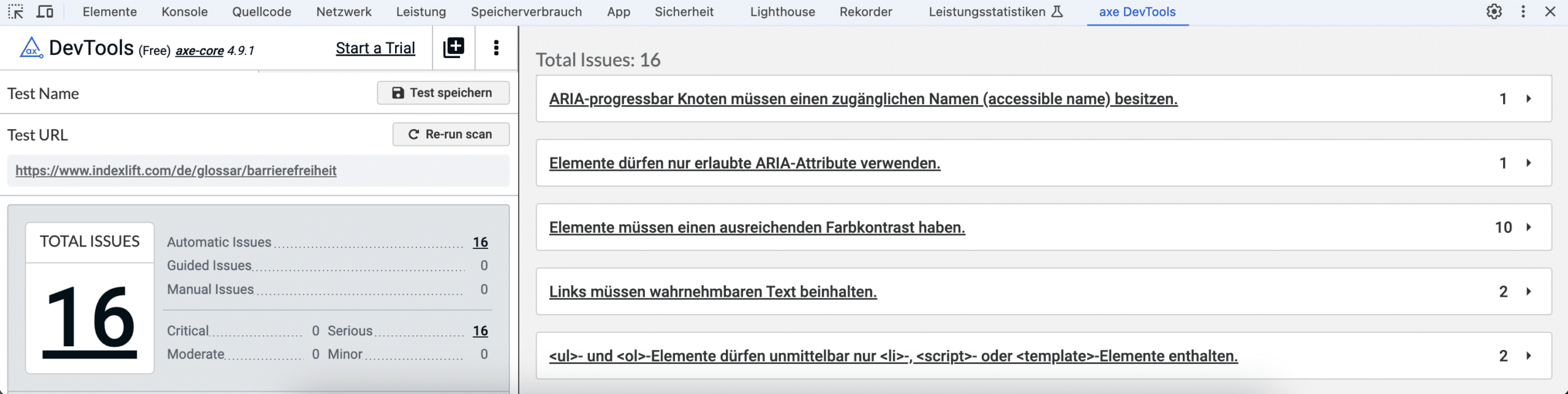Open the Links wahrnehmbaren Text issue
Image resolution: width=1568 pixels, height=394 pixels.
[x=713, y=291]
